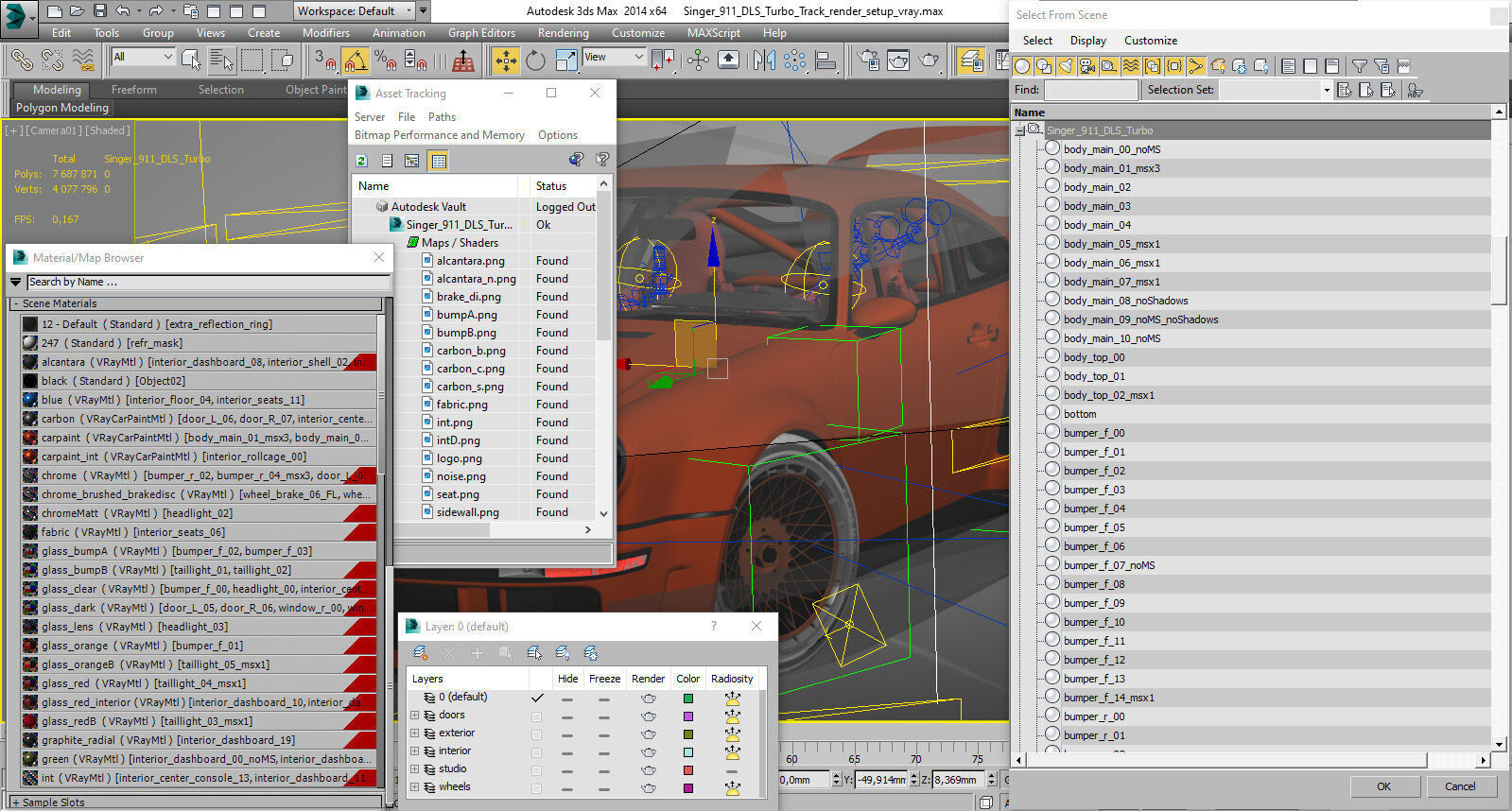Toggle Render teapot for the studio layer
This screenshot has height=811, width=1512.
coord(649,769)
